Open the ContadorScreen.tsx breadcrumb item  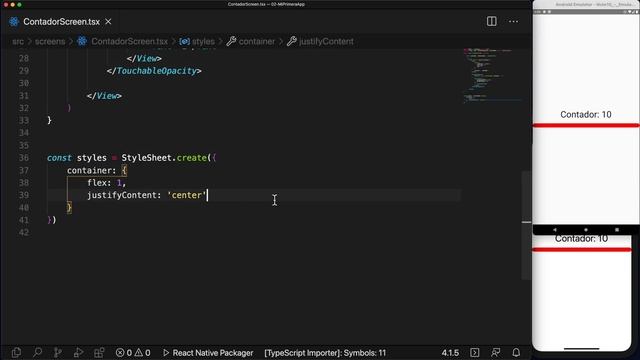pyautogui.click(x=129, y=42)
